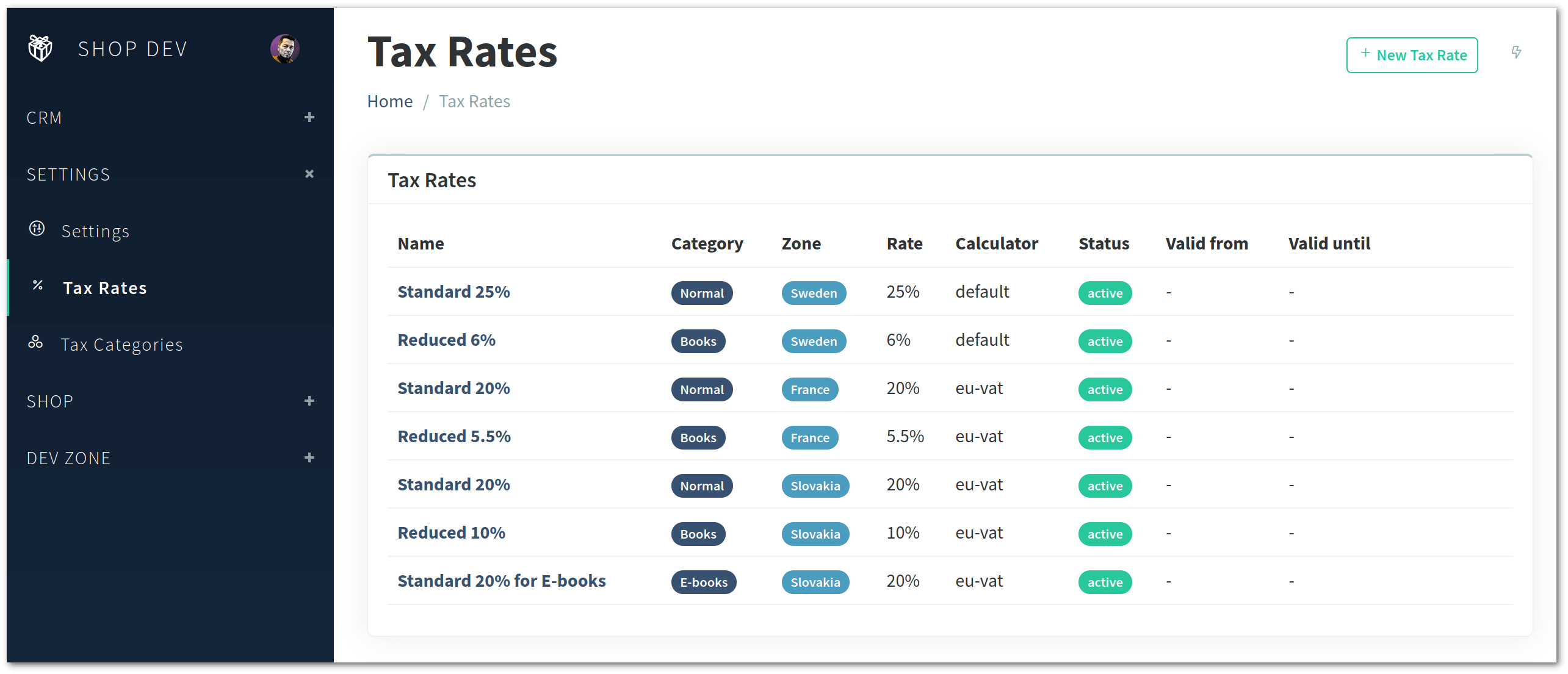Screen dimensions: 1568x674
Task: Click eu-vat calculator in Reduced 10% row
Action: tap(979, 533)
